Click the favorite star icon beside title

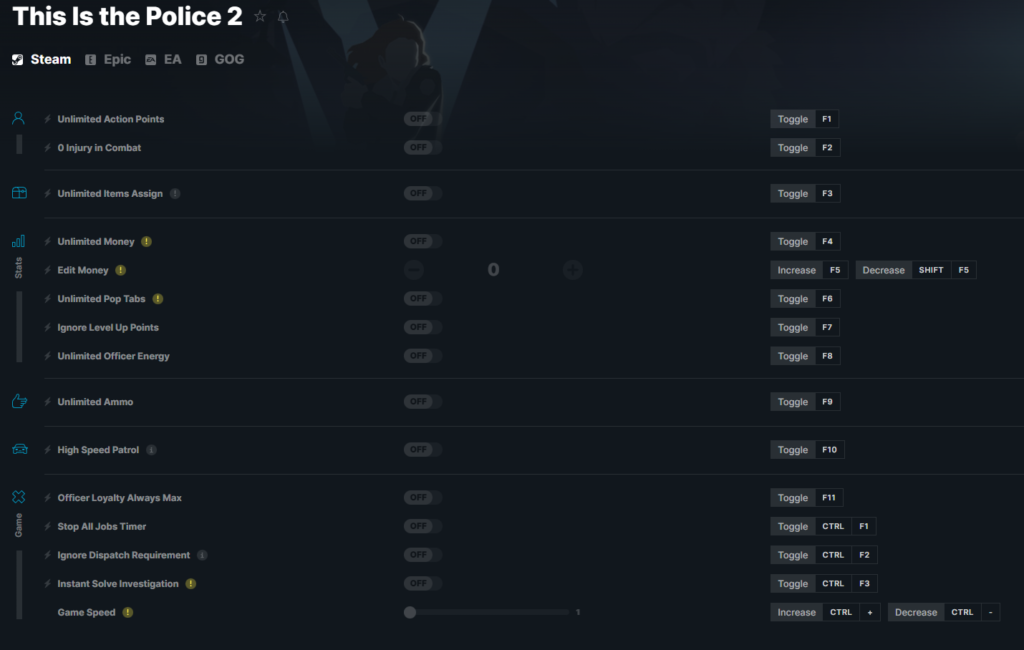coord(260,16)
